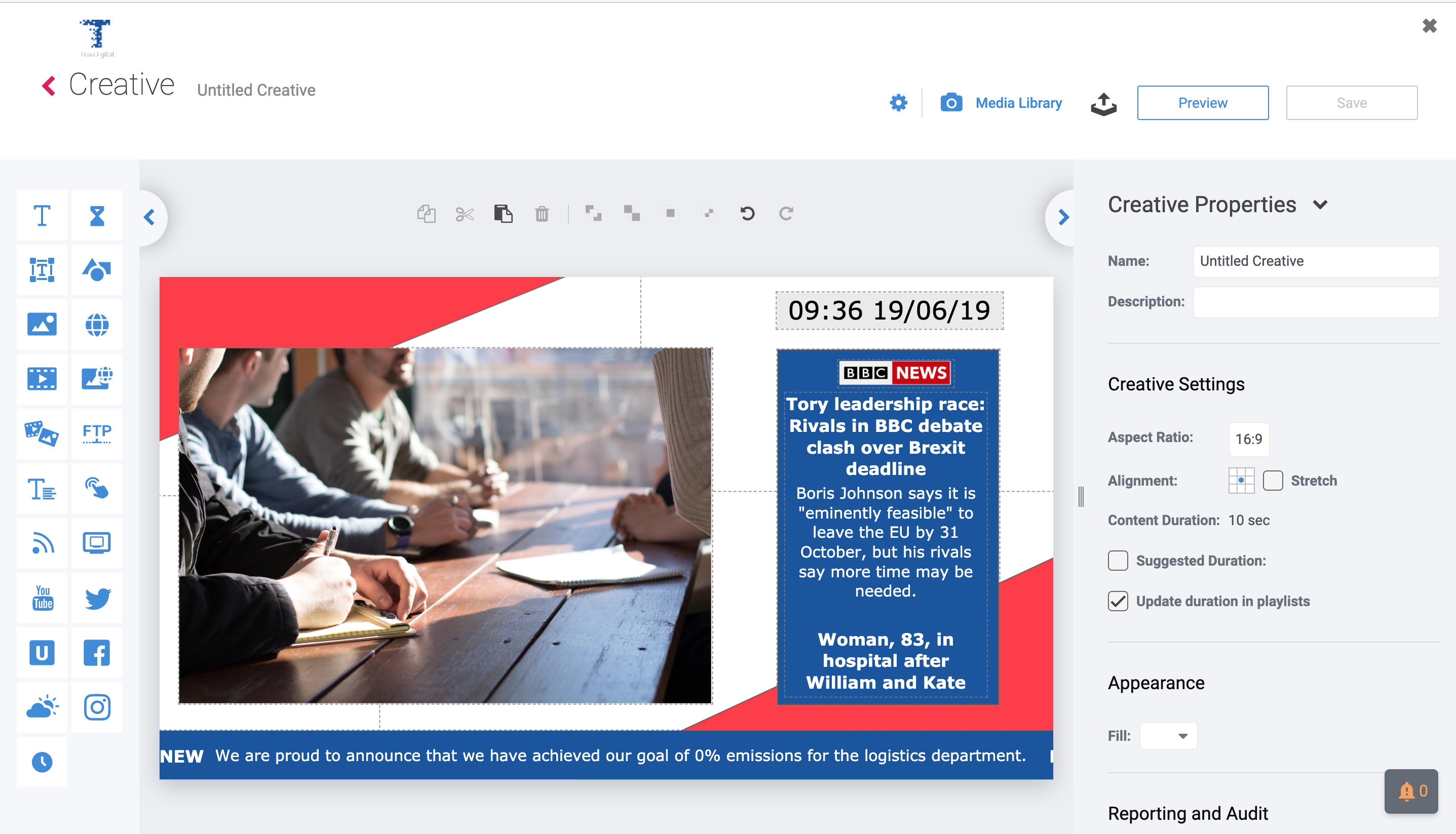
Task: Add an image slideshow widget
Action: [42, 433]
